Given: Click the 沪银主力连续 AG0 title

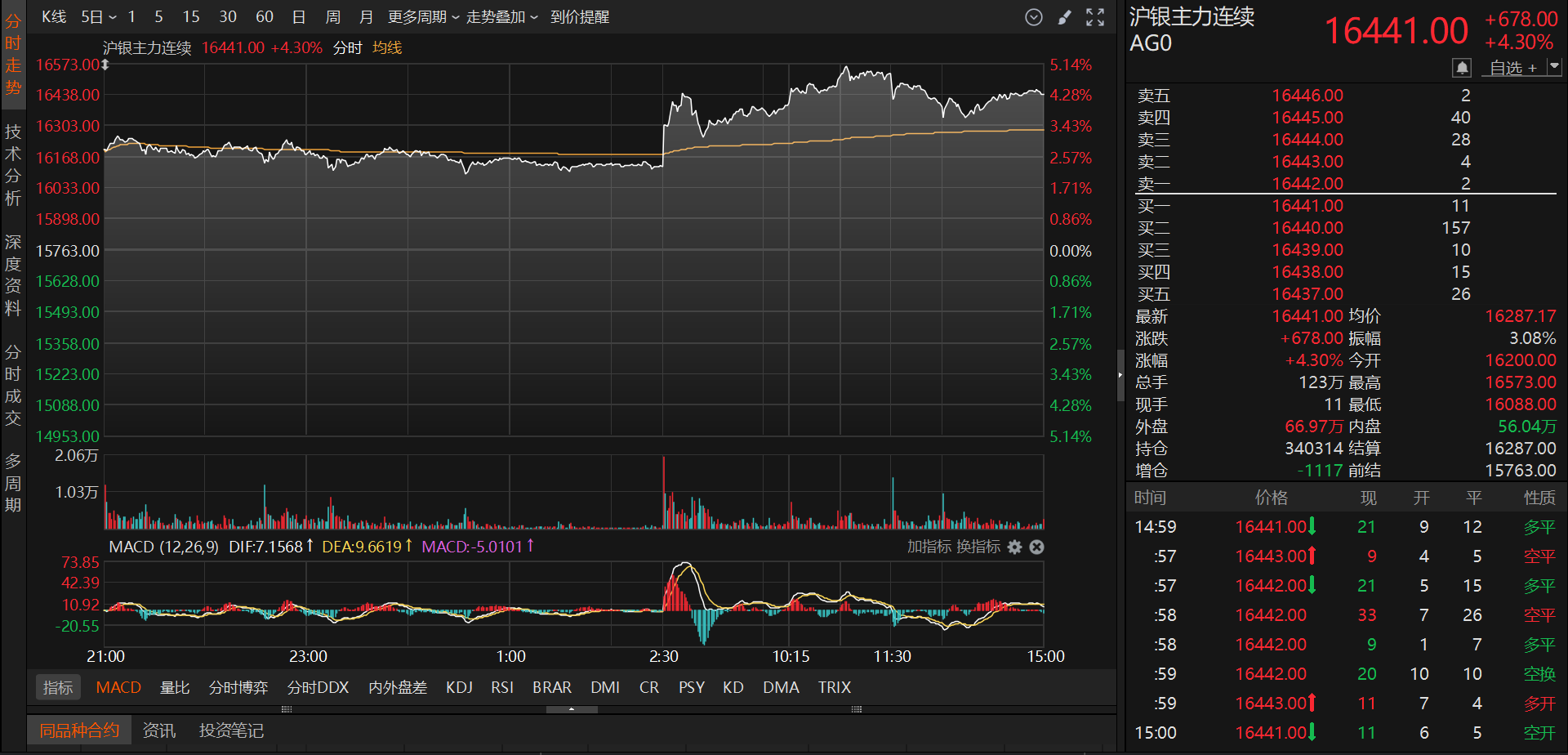Looking at the screenshot, I should 1192,29.
